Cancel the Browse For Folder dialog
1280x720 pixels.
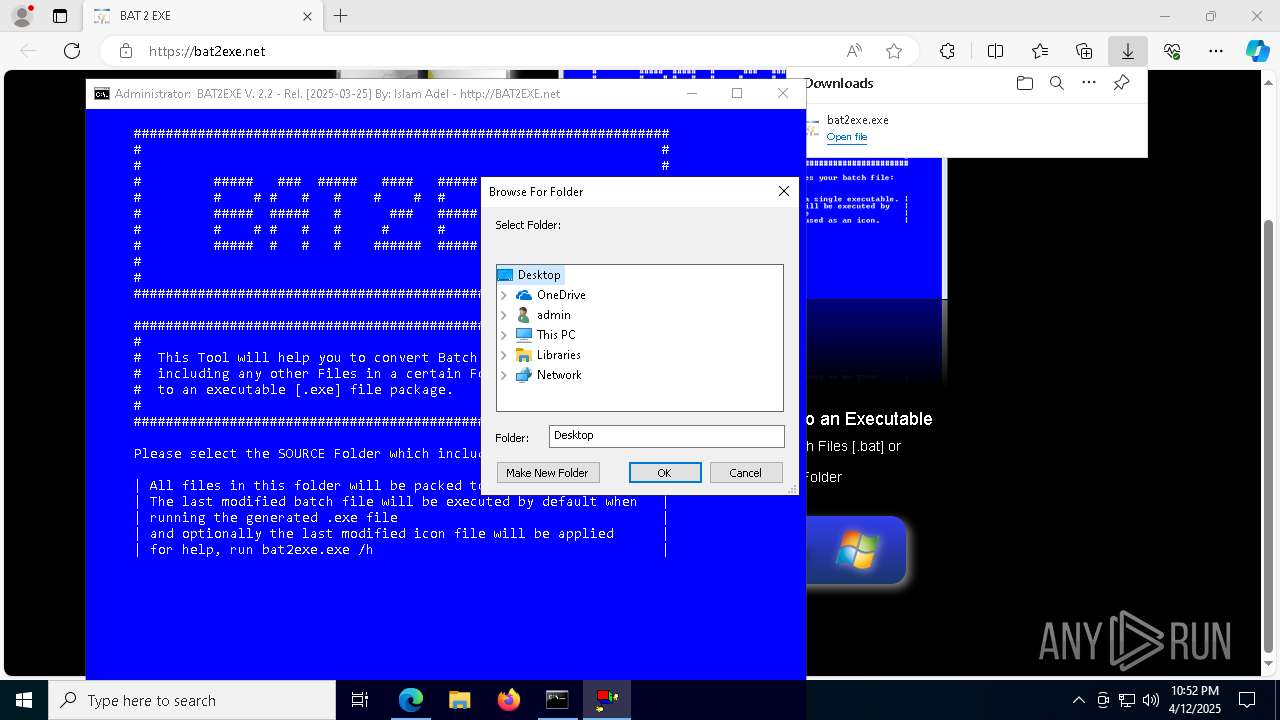[746, 473]
